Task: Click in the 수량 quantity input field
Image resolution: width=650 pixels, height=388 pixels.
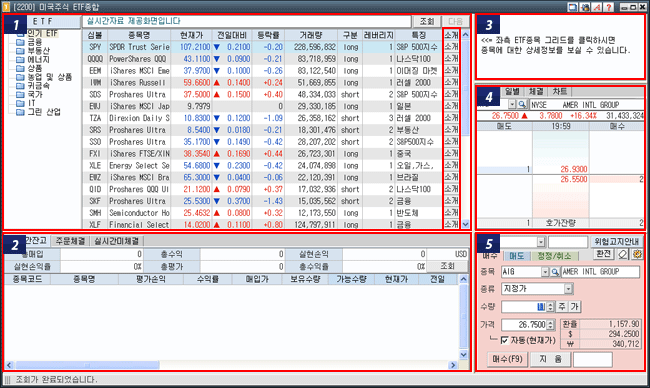Action: (x=524, y=307)
